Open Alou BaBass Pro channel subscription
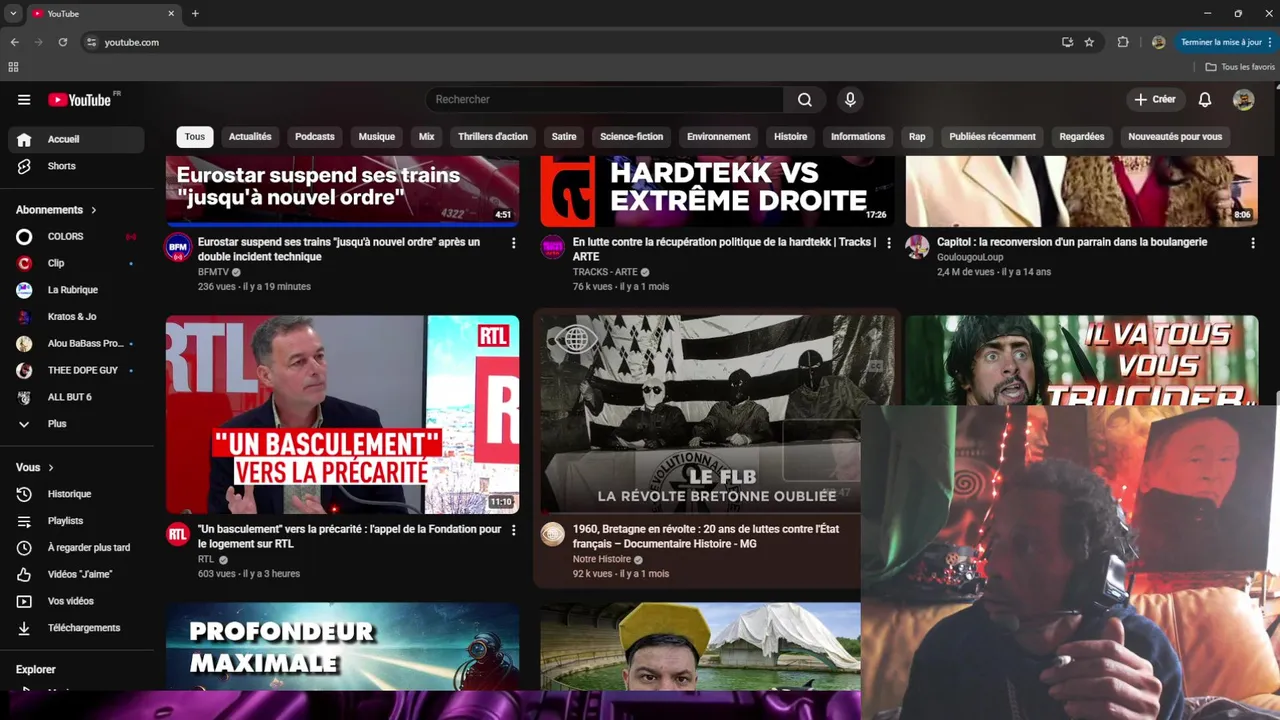1280x720 pixels. [76, 343]
